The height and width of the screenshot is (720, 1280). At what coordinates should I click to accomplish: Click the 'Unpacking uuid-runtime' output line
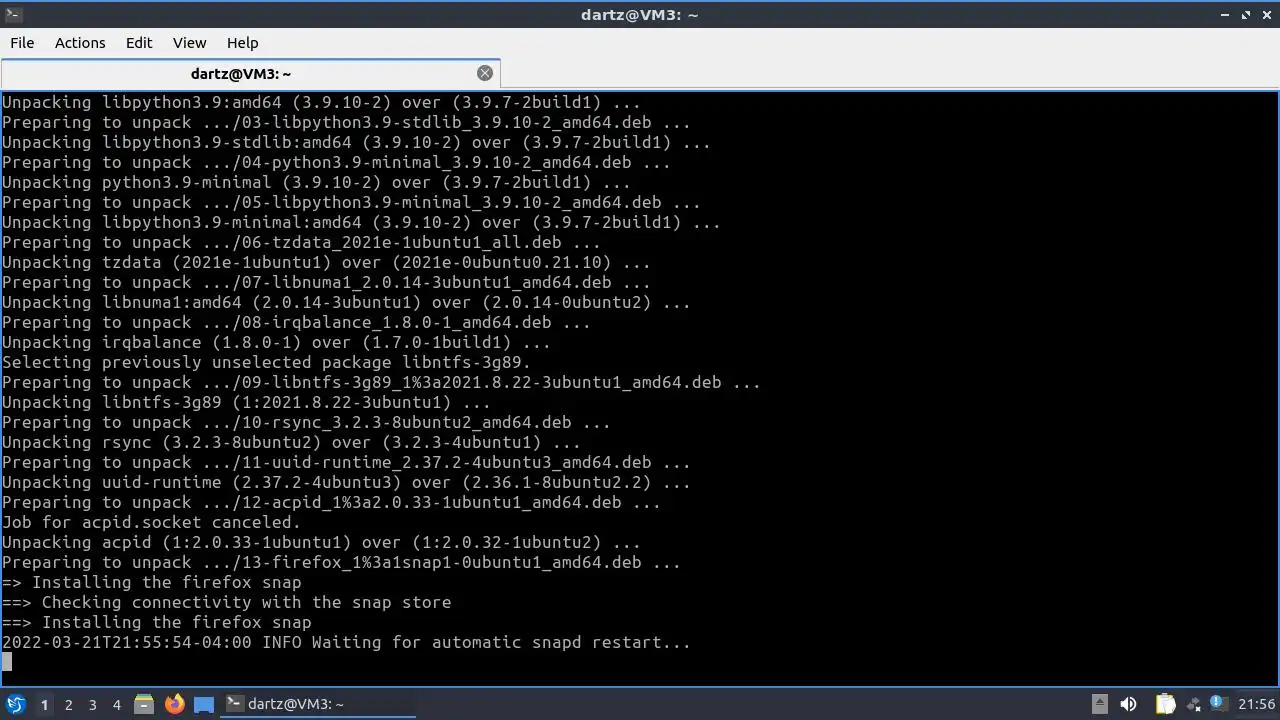(346, 482)
